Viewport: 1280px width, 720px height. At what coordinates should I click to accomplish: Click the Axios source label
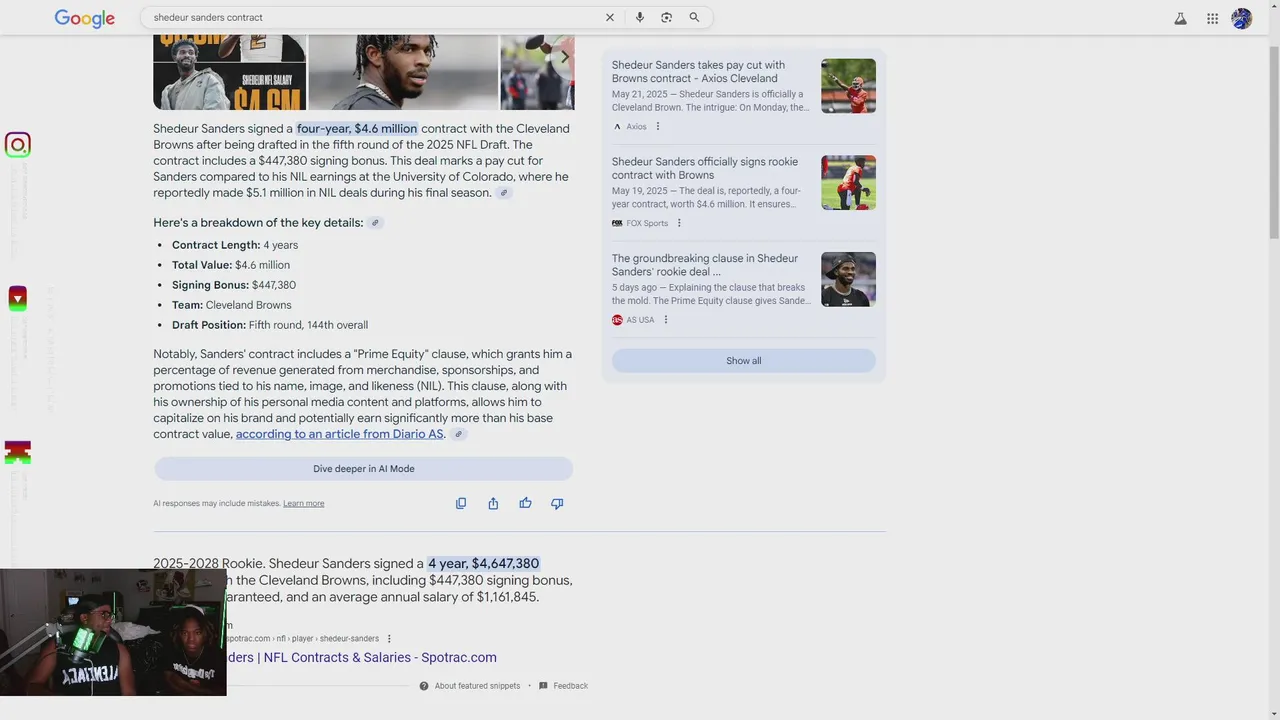pos(636,126)
